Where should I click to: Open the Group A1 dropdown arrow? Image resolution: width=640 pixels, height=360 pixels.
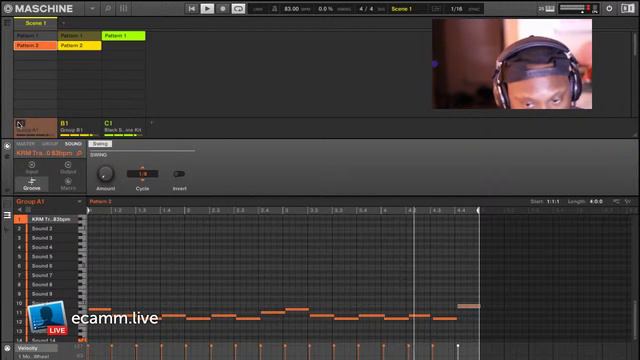click(x=79, y=202)
